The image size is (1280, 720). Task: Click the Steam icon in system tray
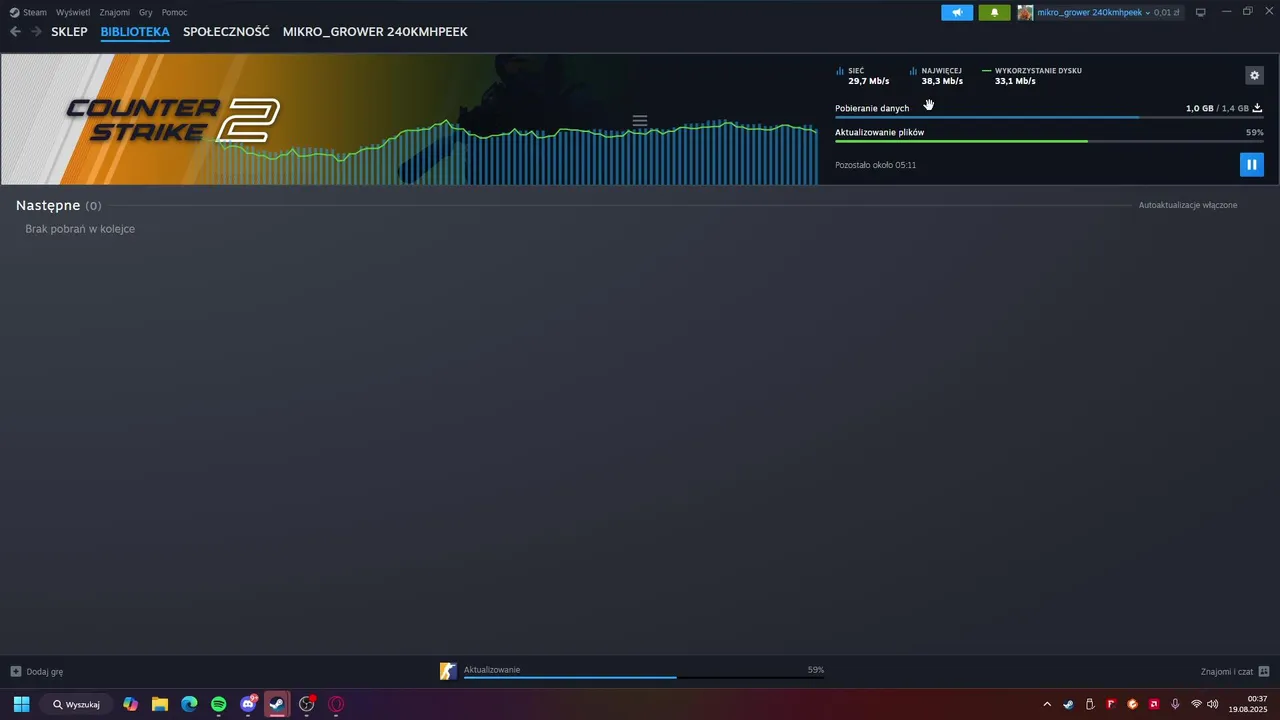(x=1068, y=704)
